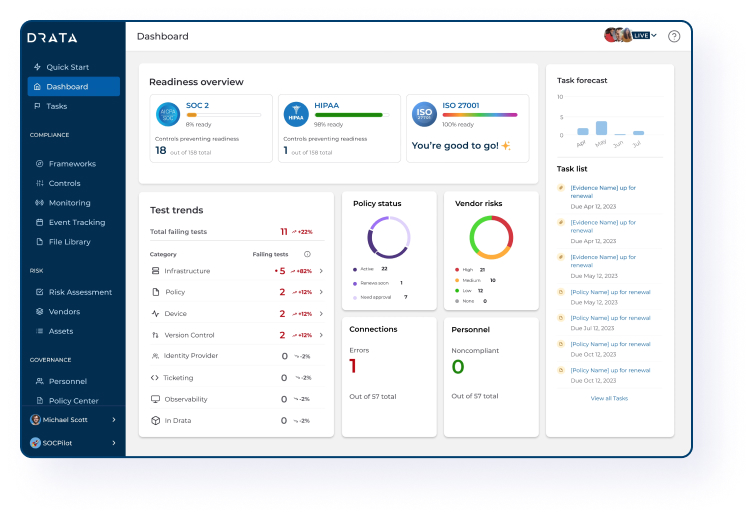Click the Policy Center document icon
The height and width of the screenshot is (519, 753).
pyautogui.click(x=39, y=400)
